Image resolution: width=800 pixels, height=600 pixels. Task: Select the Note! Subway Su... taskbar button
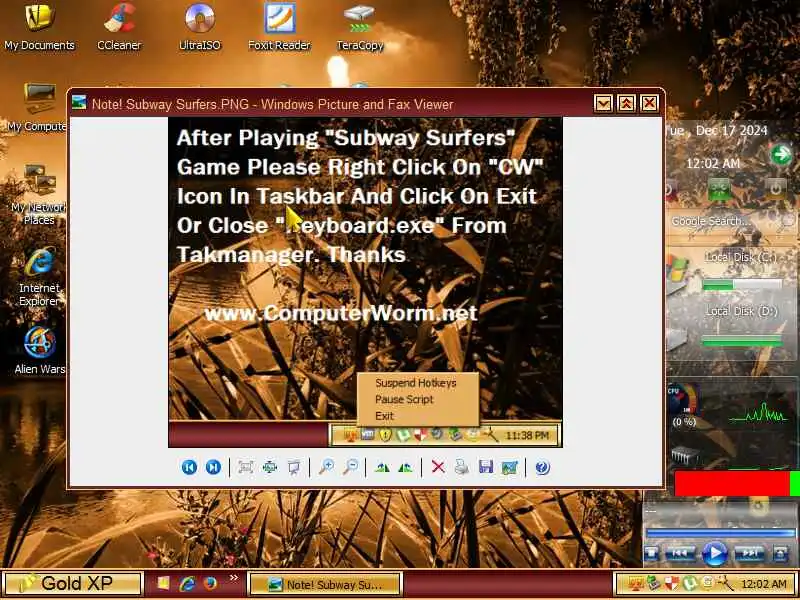click(x=326, y=584)
